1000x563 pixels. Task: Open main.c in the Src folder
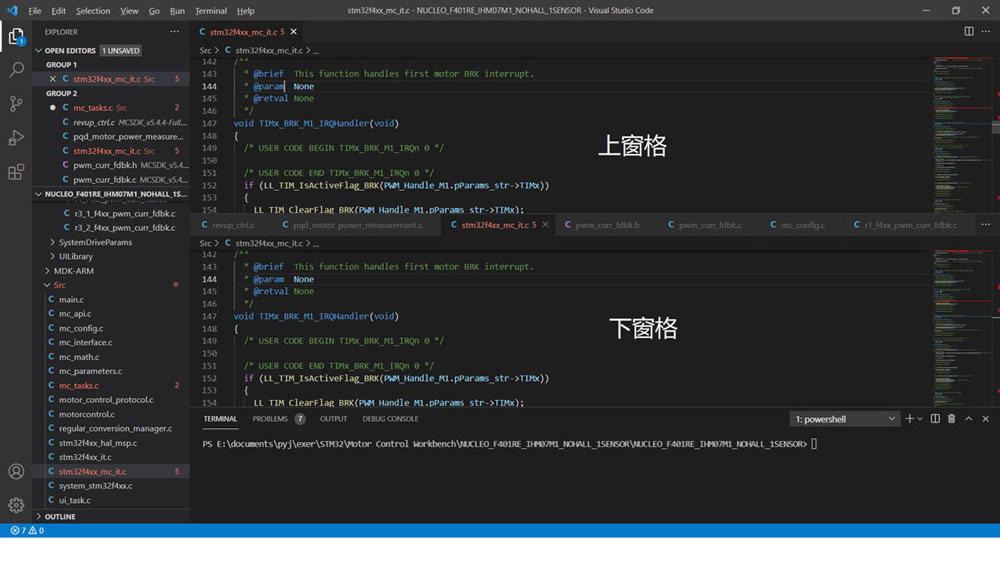71,300
